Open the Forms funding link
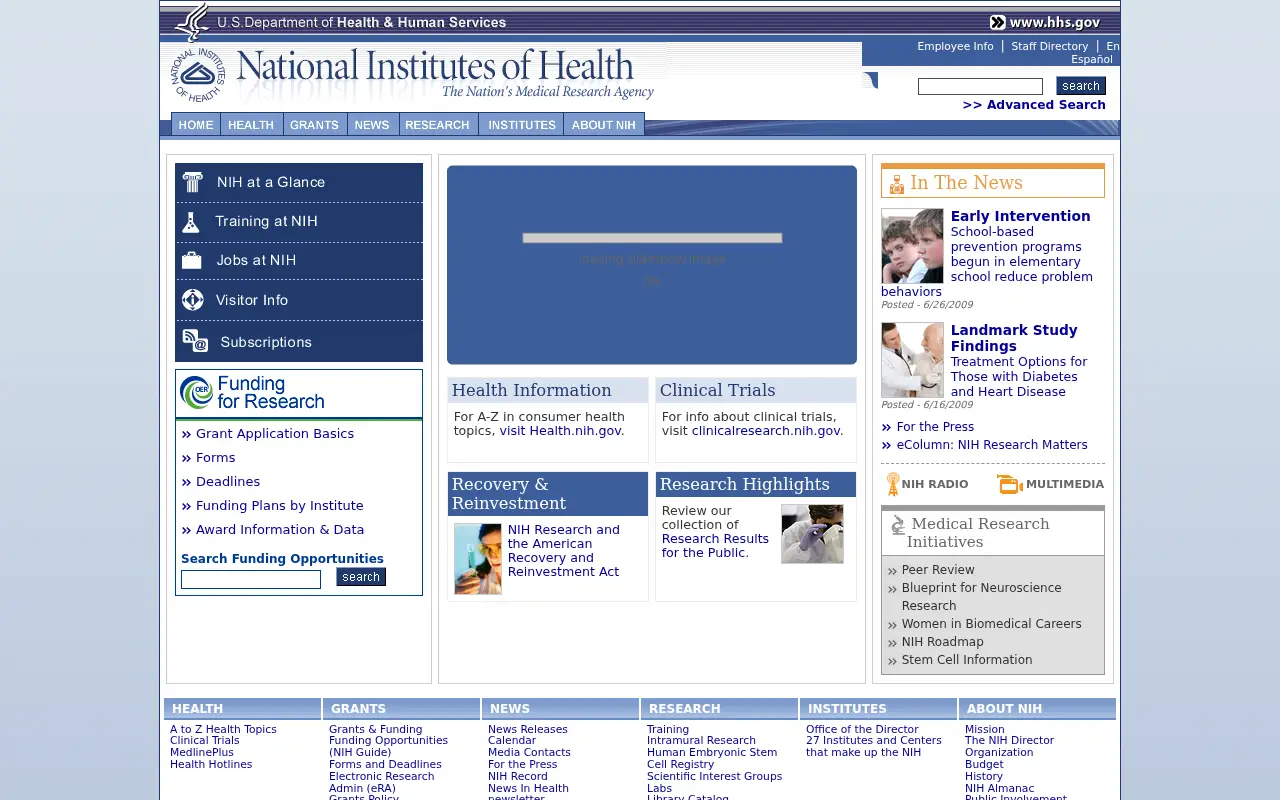Screen dimensions: 1280x800 pos(216,457)
